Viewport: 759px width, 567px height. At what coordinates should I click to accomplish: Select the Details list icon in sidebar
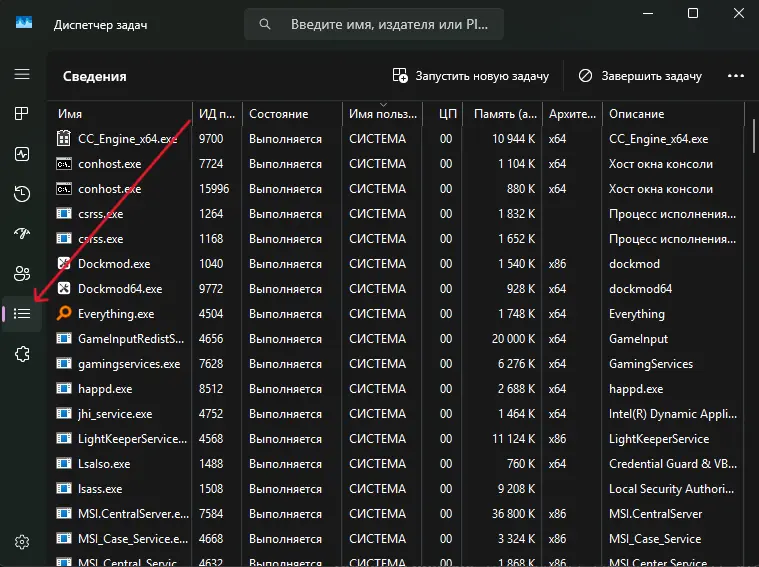coord(22,314)
